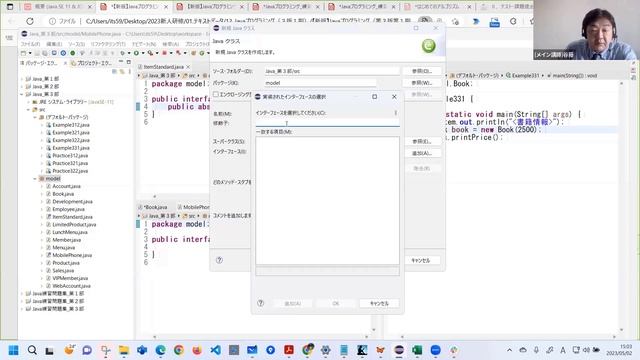Open the ソース(S) menu in Eclipse
The image size is (640, 360).
tap(76, 44)
